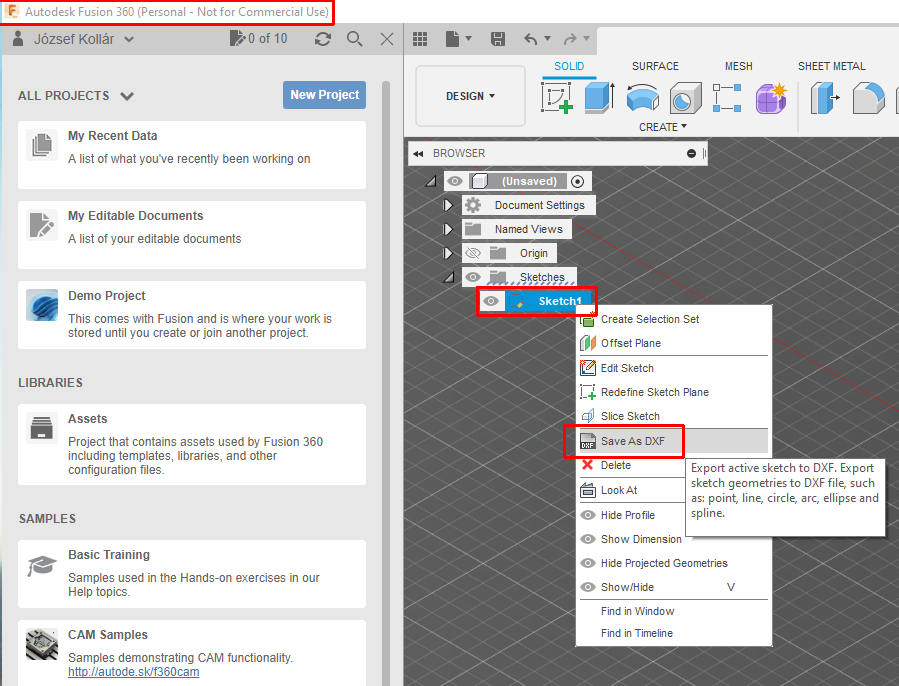
Task: Click the Create Form tool icon
Action: pyautogui.click(x=771, y=97)
